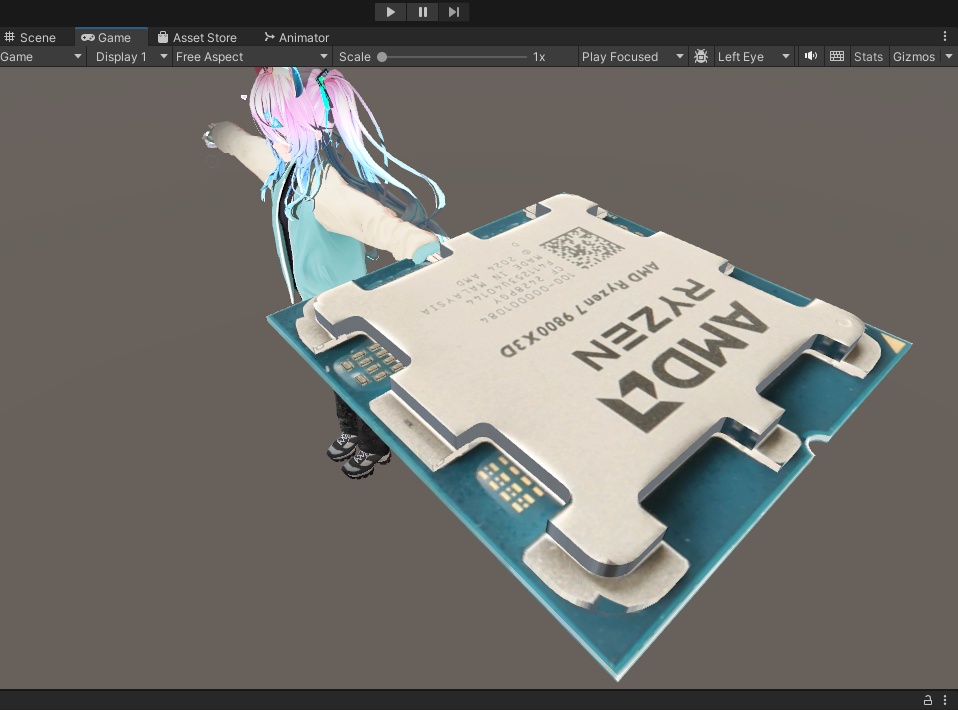Click the Scale slider handle
The height and width of the screenshot is (710, 958).
(x=382, y=57)
